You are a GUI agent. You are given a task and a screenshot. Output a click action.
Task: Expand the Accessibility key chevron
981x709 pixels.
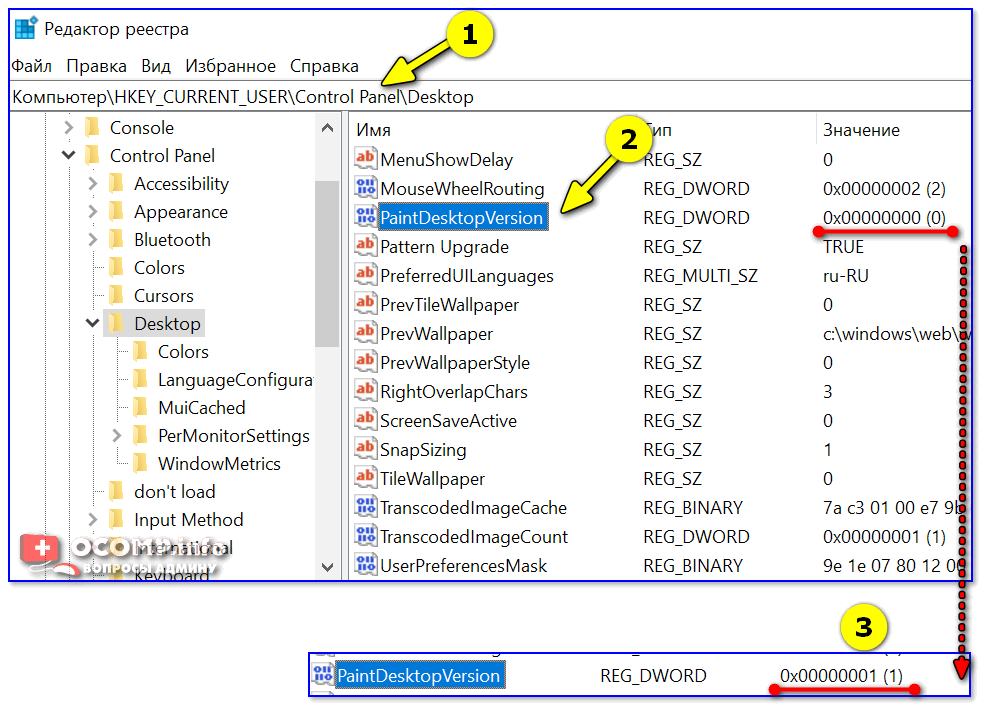pyautogui.click(x=92, y=184)
